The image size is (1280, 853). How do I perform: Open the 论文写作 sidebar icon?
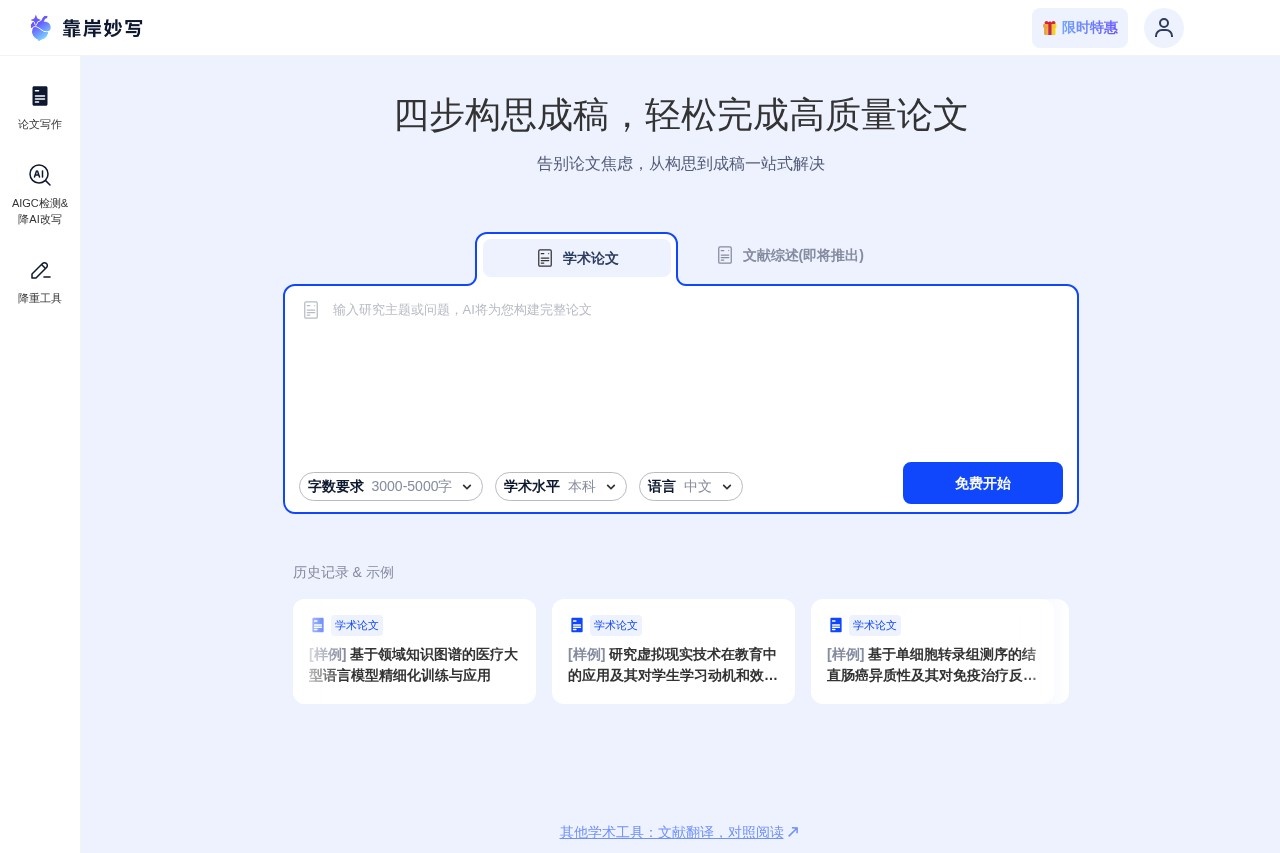[x=40, y=96]
